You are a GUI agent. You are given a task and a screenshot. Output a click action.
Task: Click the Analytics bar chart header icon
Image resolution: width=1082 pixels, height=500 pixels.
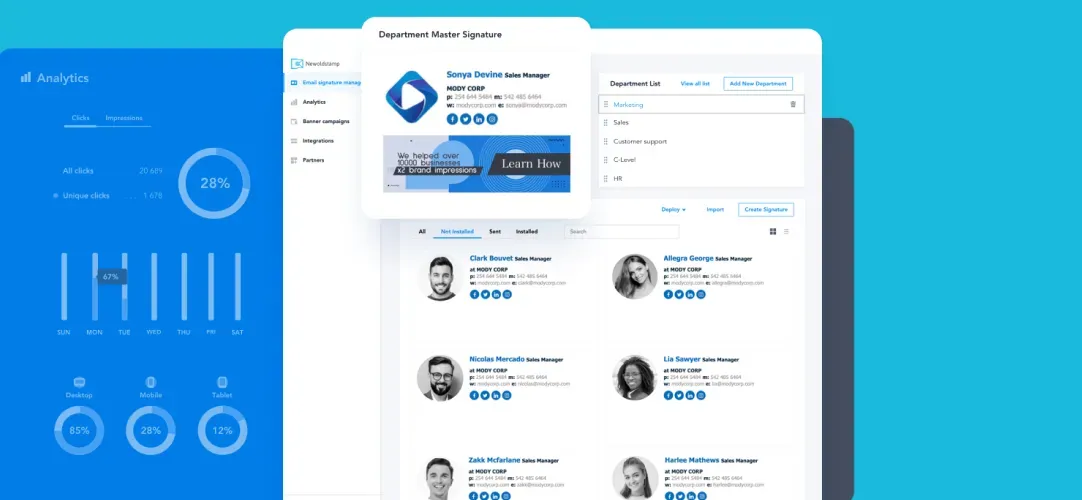pyautogui.click(x=26, y=78)
